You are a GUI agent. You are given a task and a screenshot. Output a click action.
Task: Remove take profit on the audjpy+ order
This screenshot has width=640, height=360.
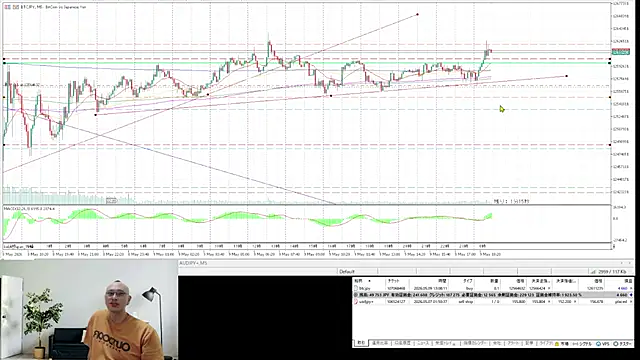point(575,301)
